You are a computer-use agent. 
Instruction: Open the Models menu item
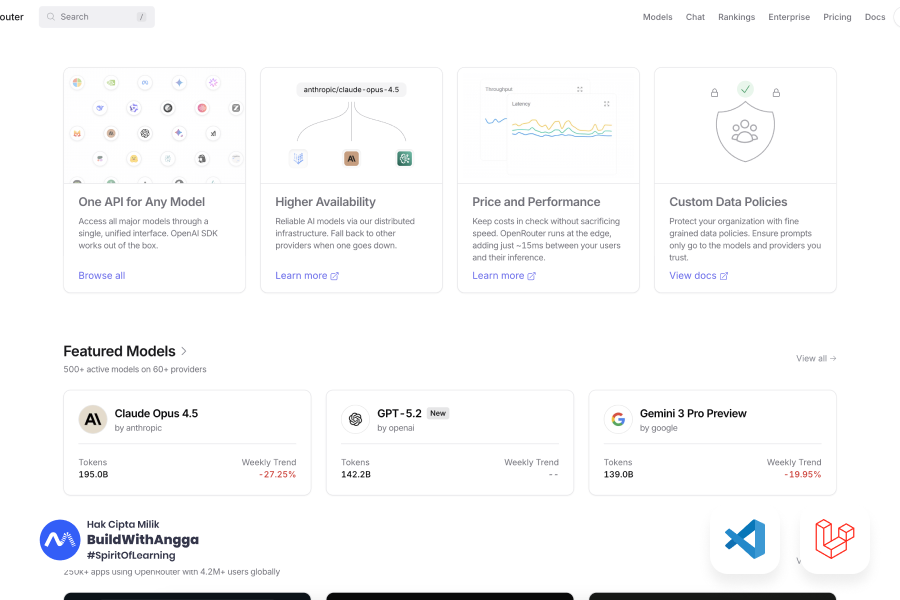(657, 17)
